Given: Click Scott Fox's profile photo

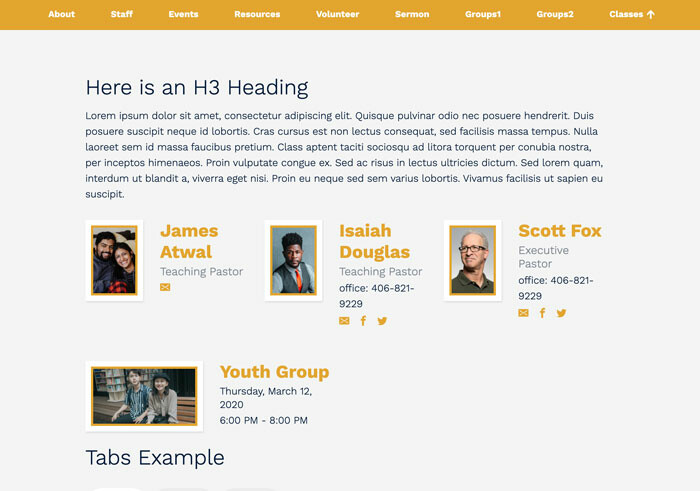Looking at the screenshot, I should pyautogui.click(x=472, y=260).
